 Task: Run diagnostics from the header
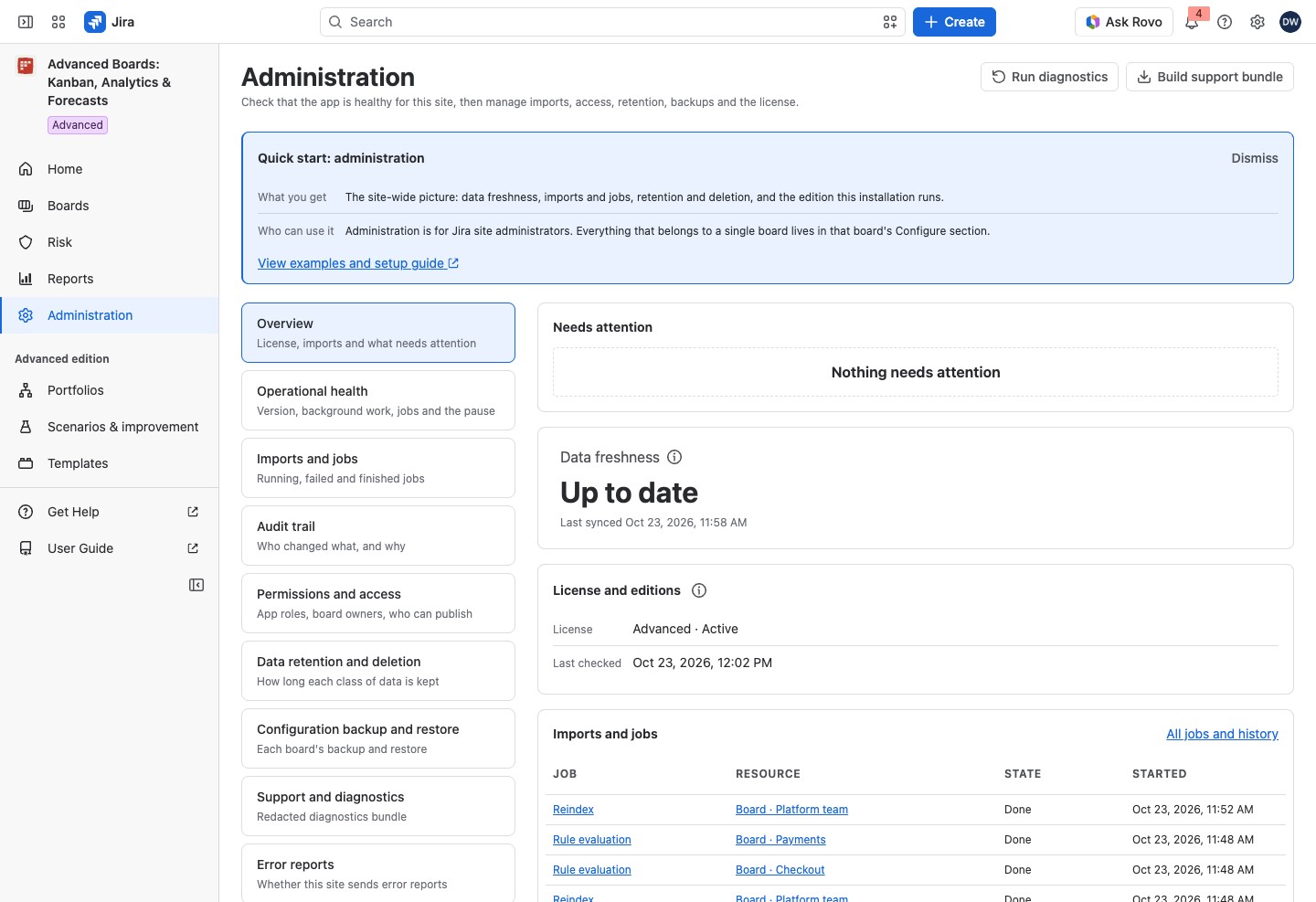(1050, 77)
